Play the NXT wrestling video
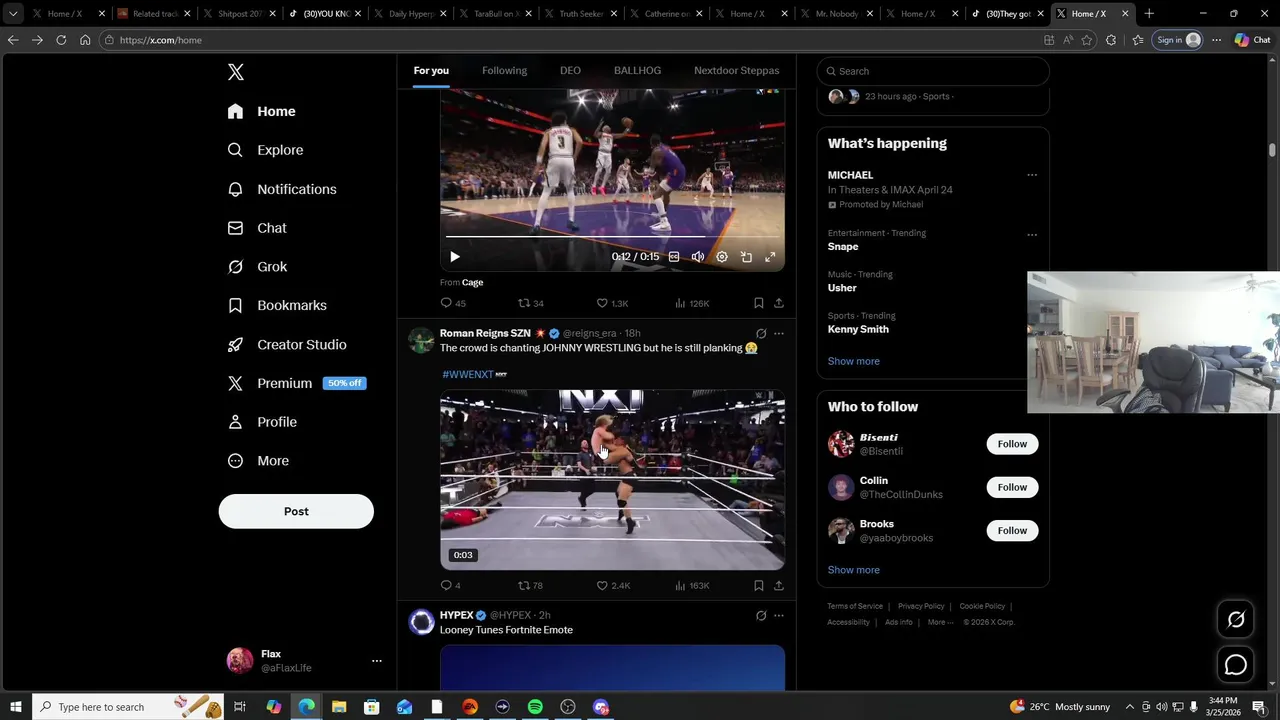The width and height of the screenshot is (1280, 720). (612, 480)
